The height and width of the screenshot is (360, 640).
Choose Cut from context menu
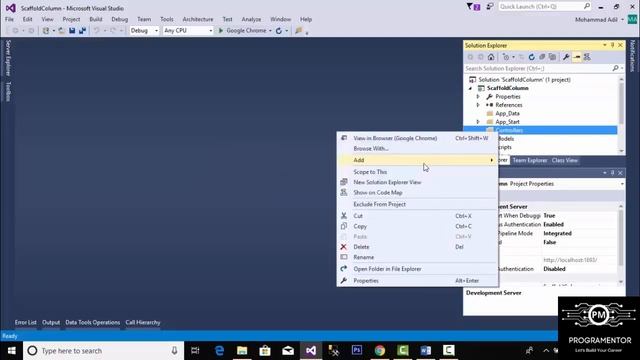[x=417, y=216]
